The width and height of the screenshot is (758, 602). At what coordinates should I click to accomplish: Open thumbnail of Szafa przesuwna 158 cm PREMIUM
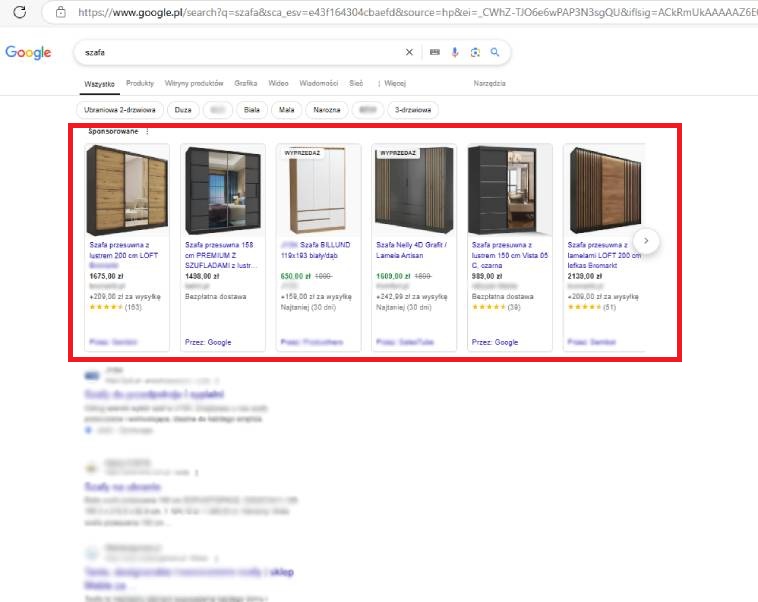(223, 190)
